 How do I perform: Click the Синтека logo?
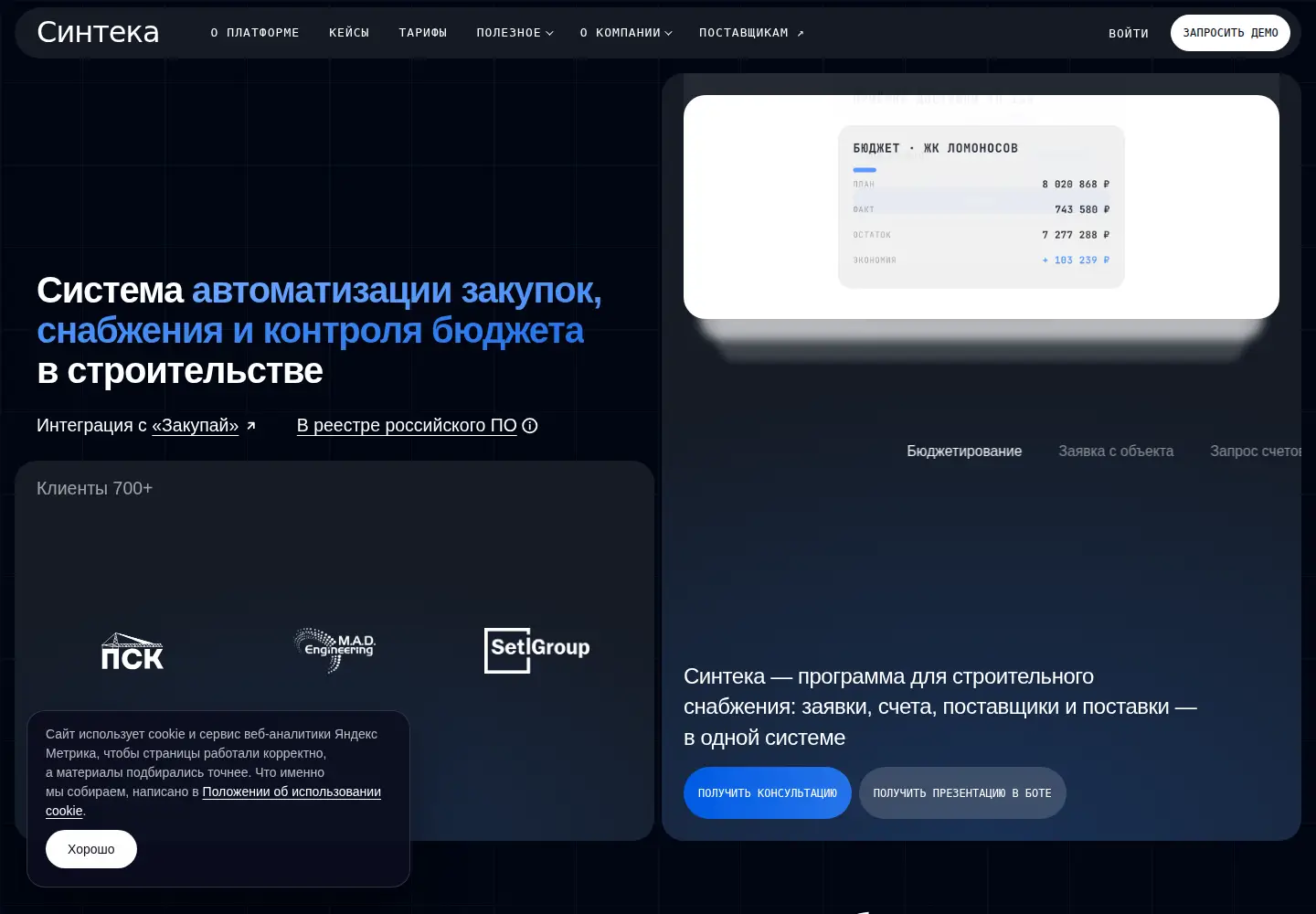98,32
